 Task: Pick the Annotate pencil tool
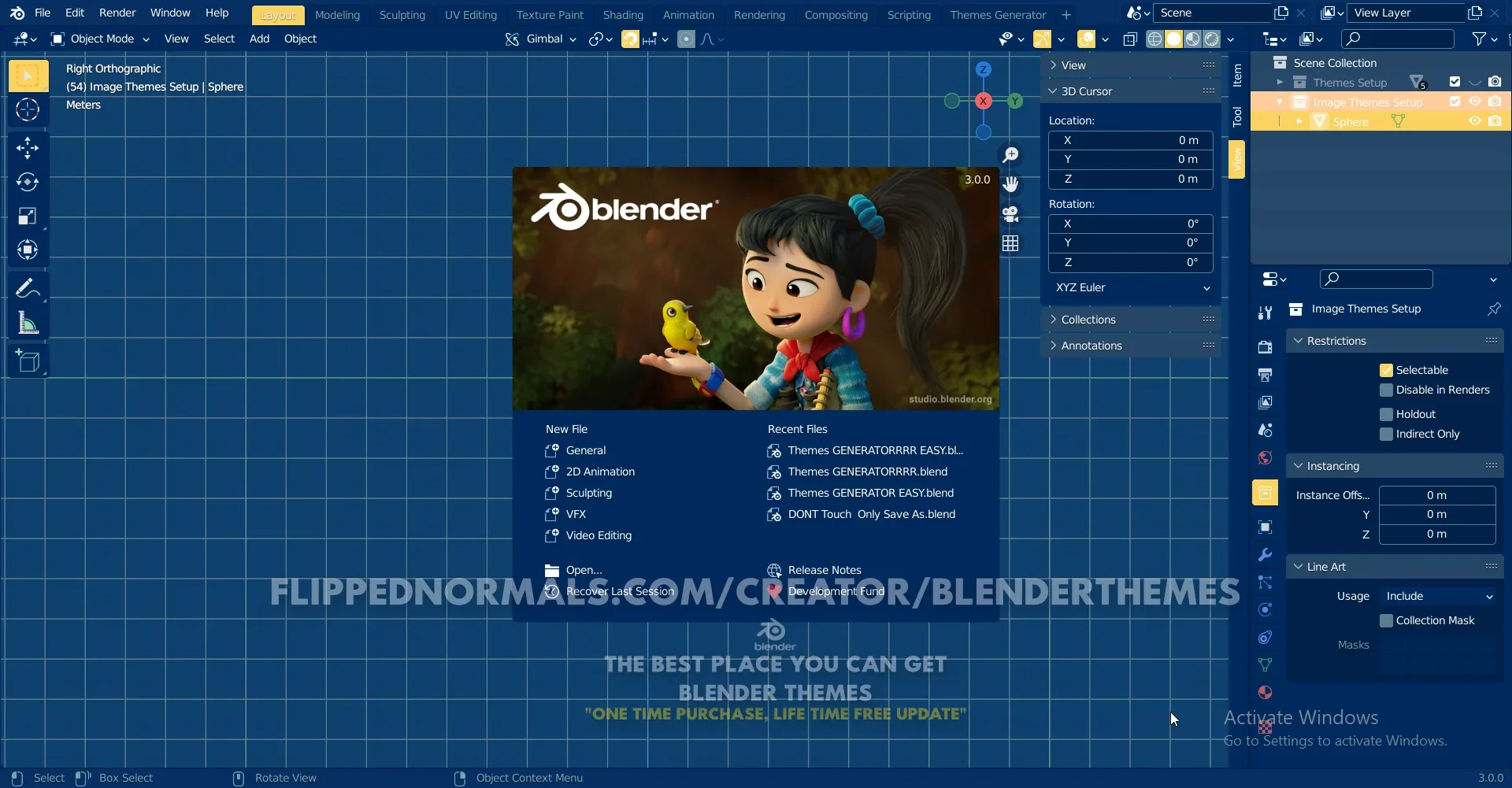(28, 289)
